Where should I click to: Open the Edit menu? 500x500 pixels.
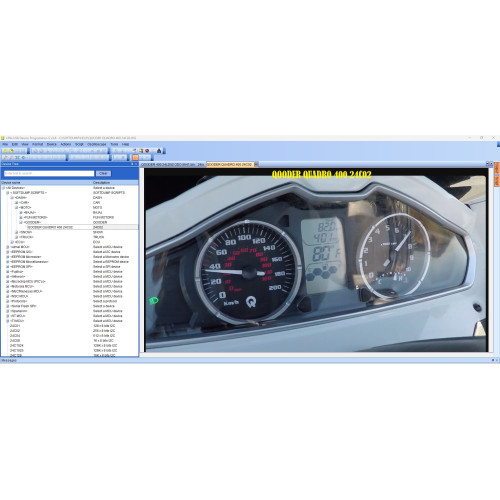[15, 144]
